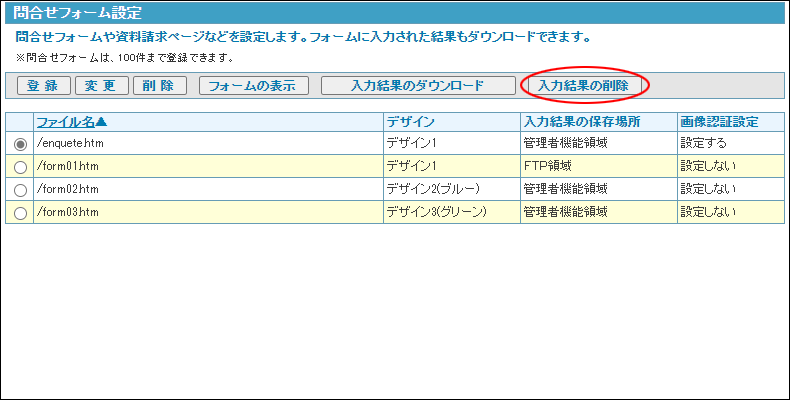Select the /enquete.htm radio button

point(20,144)
